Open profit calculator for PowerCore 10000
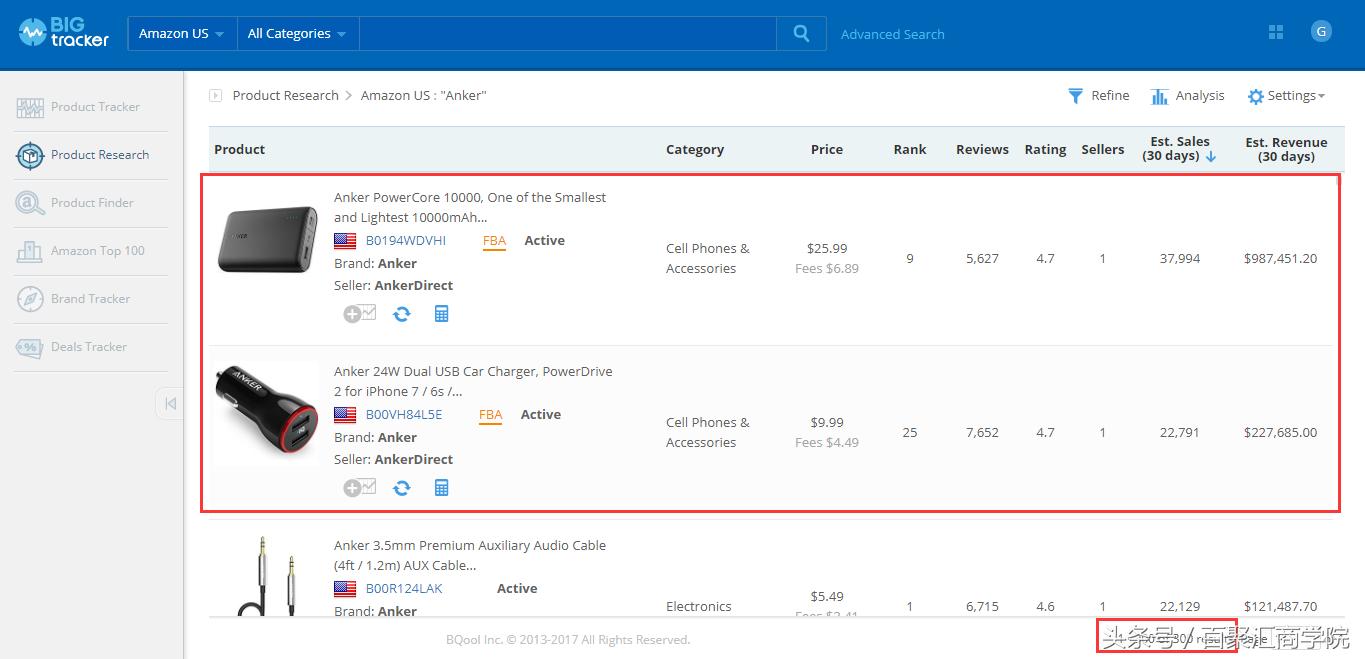Screen dimensions: 1365x659 (441, 314)
